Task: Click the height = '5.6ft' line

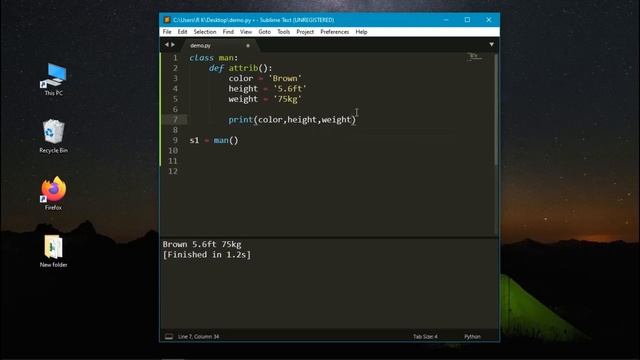Action: pyautogui.click(x=267, y=89)
